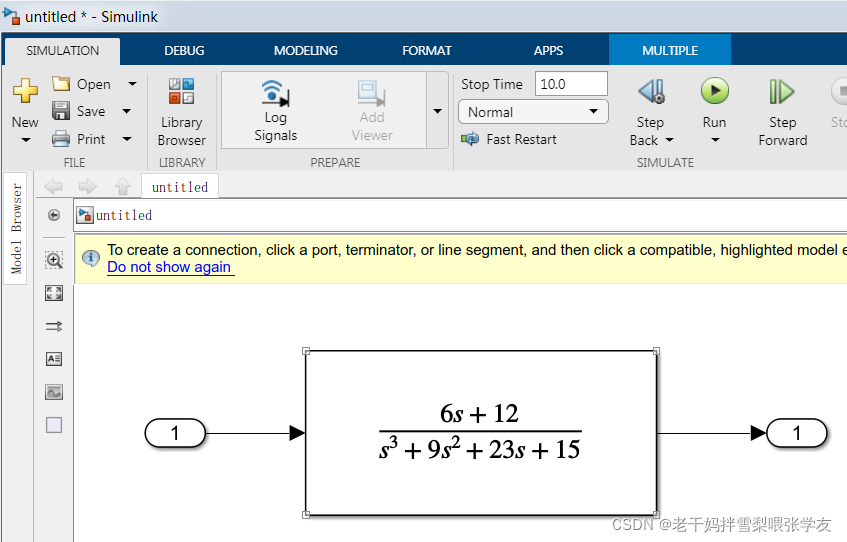Open the Normal simulation mode dropdown
This screenshot has width=847, height=542.
(533, 112)
